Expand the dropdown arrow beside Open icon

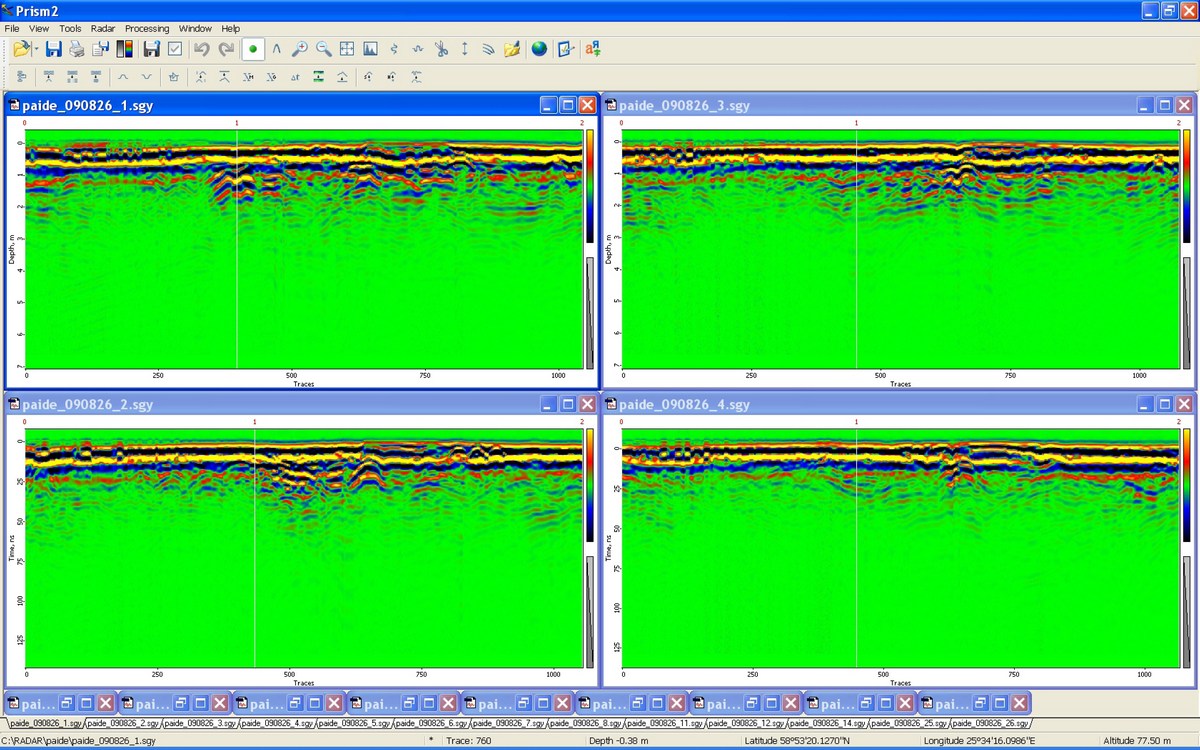click(x=37, y=49)
